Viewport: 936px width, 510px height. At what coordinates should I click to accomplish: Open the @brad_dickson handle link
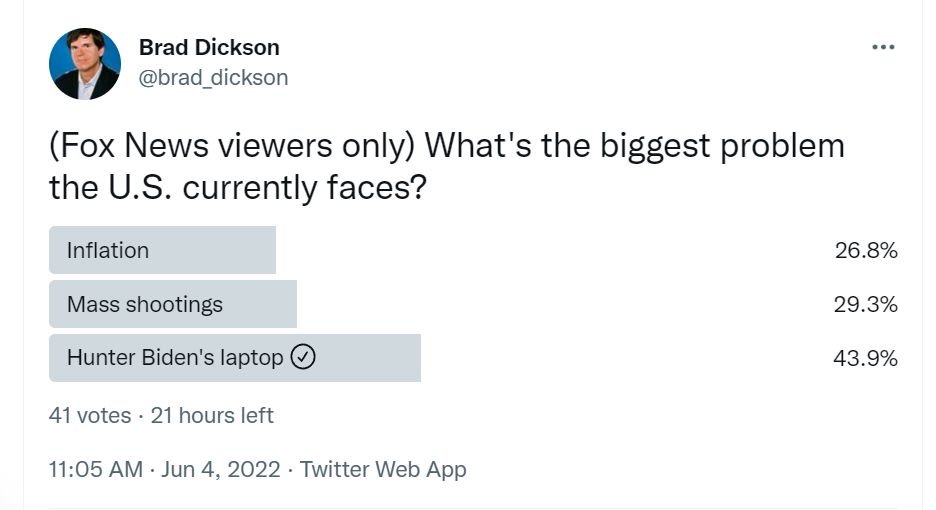[213, 77]
